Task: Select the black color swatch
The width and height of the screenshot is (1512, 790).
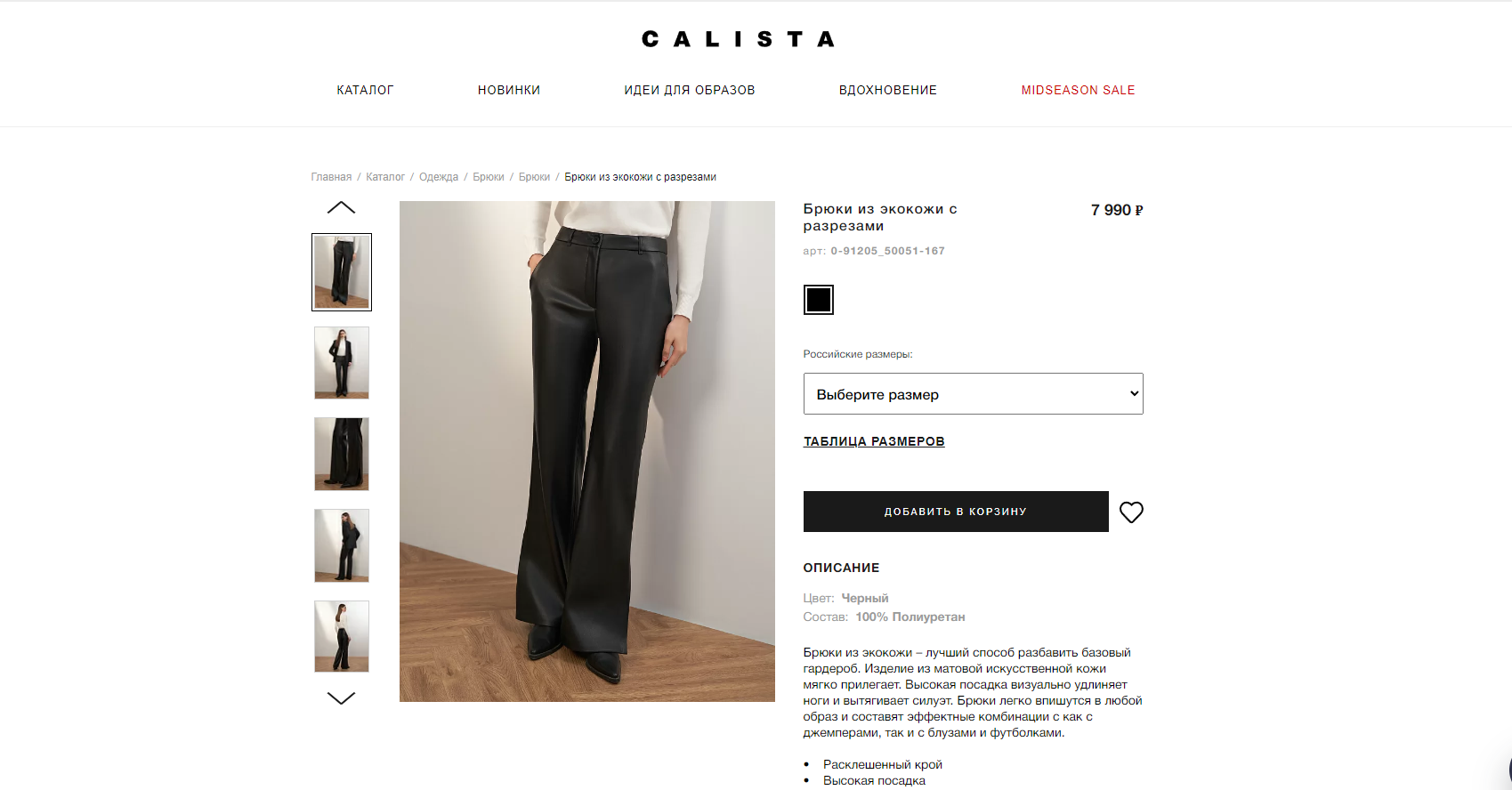Action: [819, 300]
